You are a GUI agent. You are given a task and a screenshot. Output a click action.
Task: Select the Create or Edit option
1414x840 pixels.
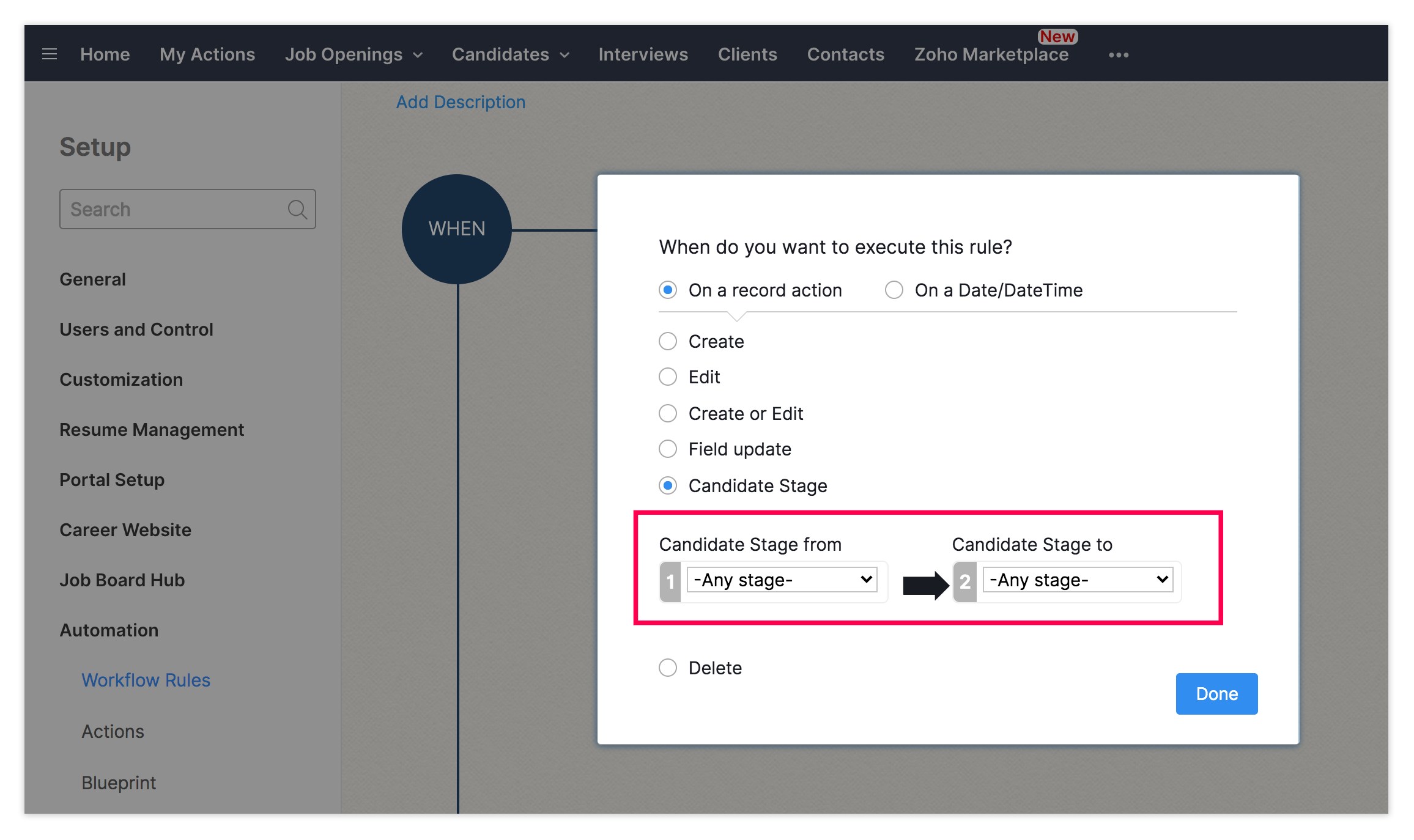(x=668, y=414)
